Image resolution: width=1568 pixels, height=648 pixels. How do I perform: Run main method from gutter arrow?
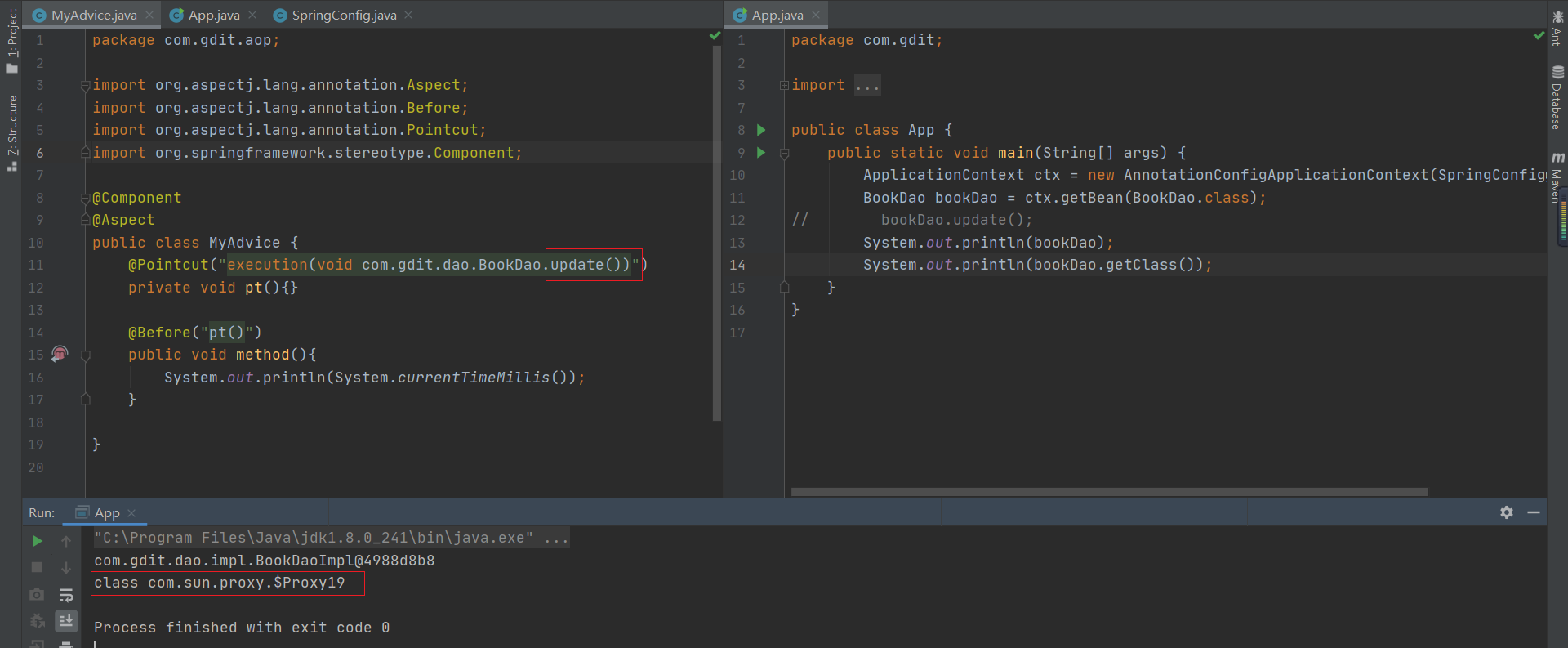[761, 153]
